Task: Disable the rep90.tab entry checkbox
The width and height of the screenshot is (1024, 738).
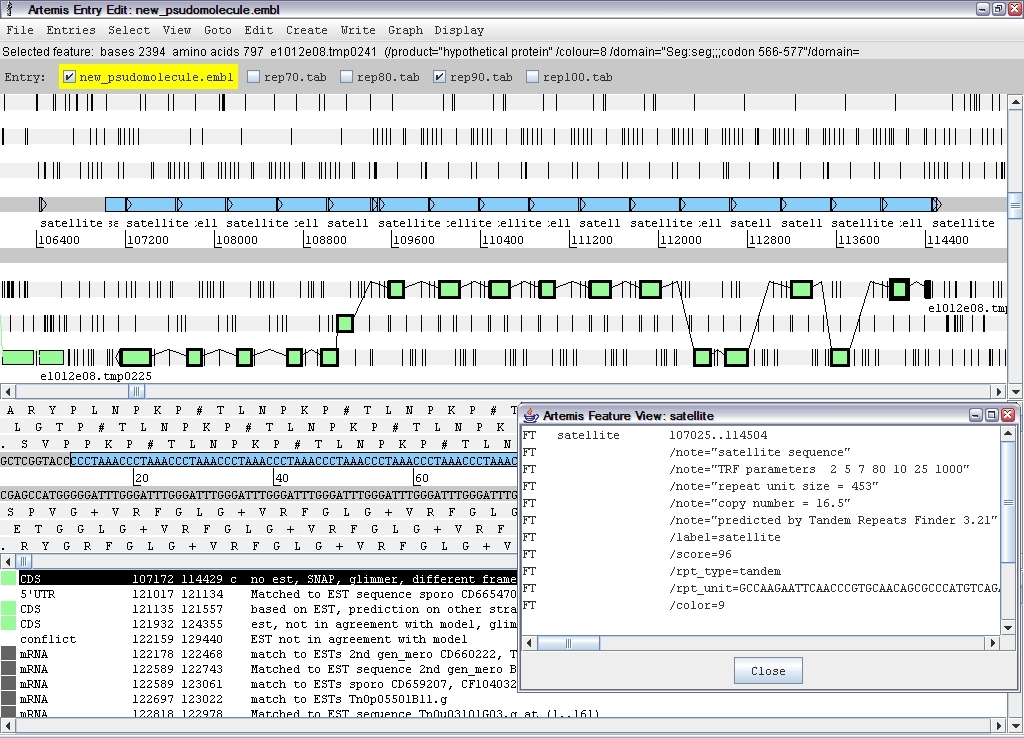Action: pyautogui.click(x=439, y=77)
